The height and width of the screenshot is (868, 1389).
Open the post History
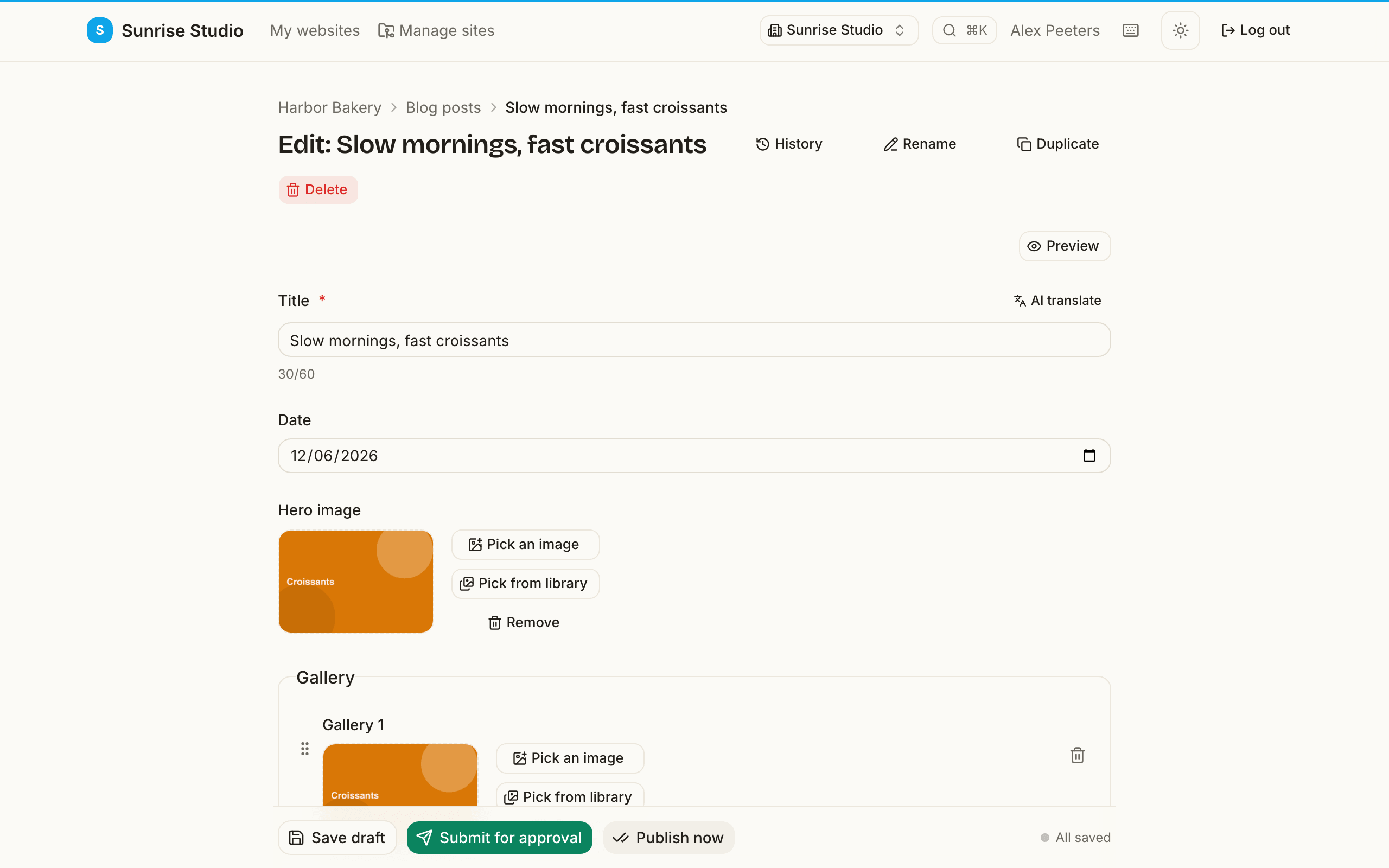tap(789, 144)
